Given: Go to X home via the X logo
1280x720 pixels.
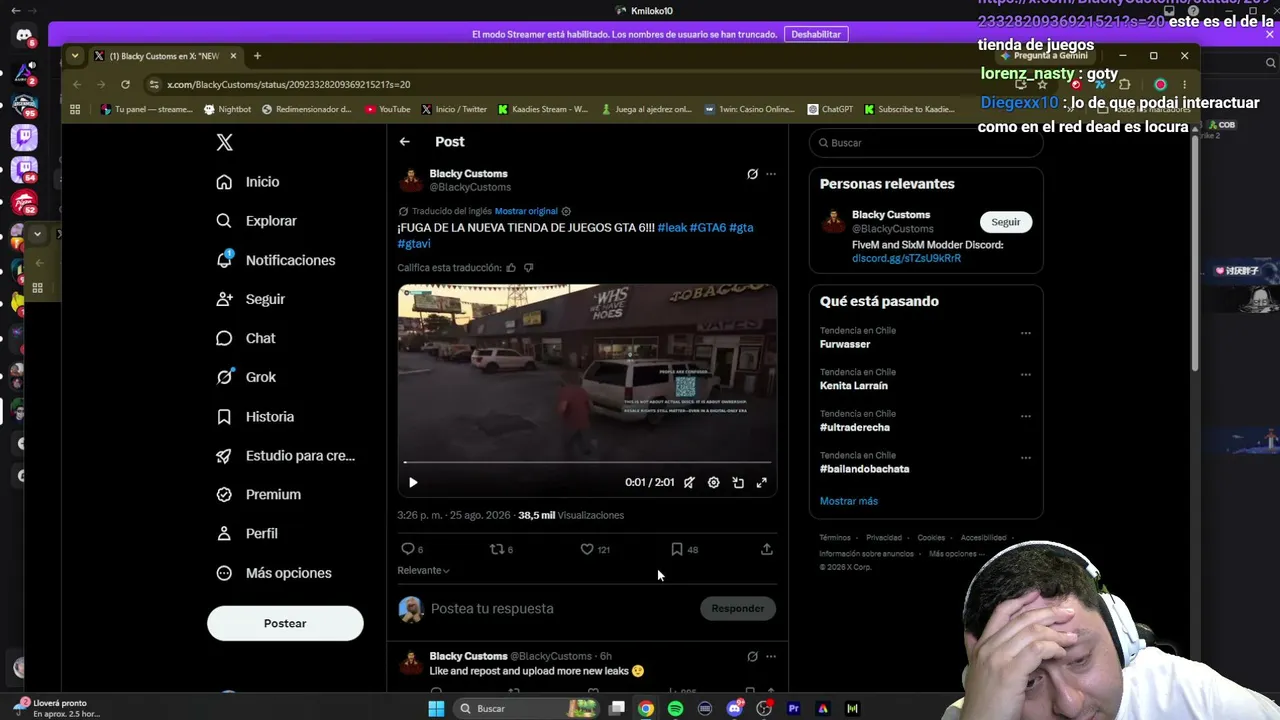Looking at the screenshot, I should tap(225, 142).
